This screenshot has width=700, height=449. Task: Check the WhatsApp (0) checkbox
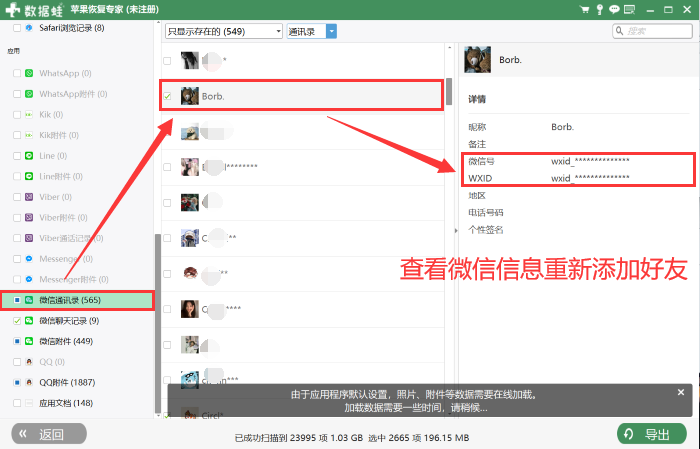point(17,73)
